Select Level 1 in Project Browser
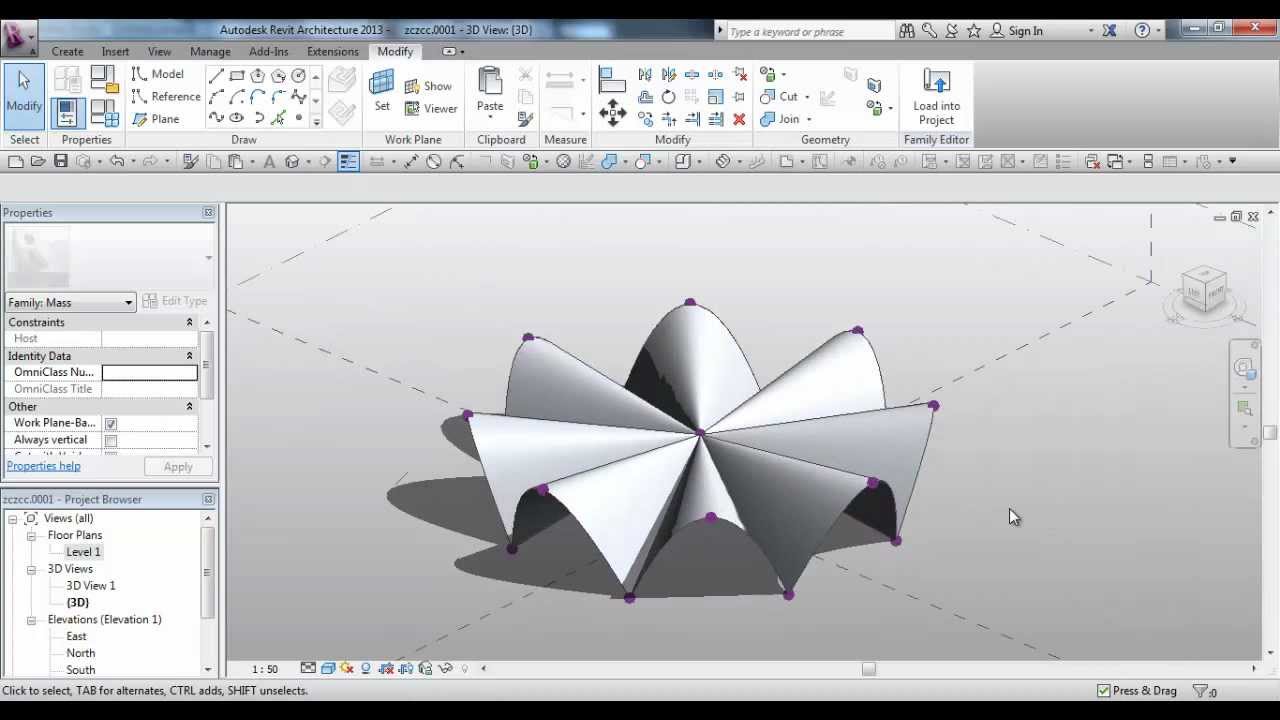The height and width of the screenshot is (720, 1280). pyautogui.click(x=83, y=552)
